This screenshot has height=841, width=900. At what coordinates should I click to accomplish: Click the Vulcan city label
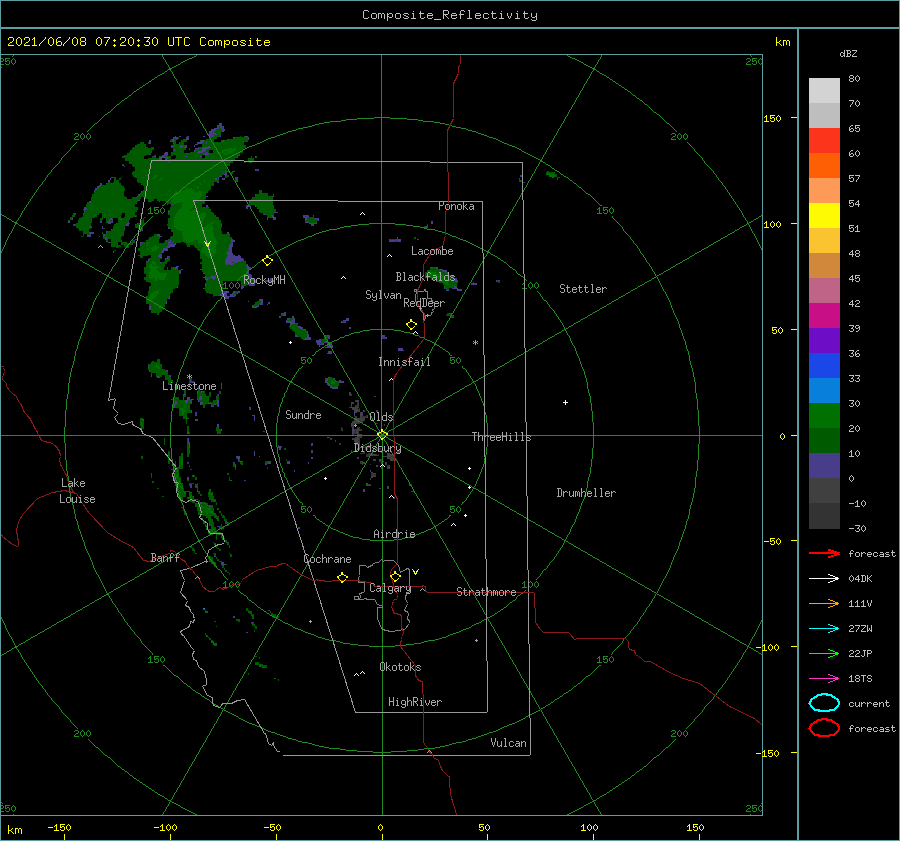click(x=508, y=743)
